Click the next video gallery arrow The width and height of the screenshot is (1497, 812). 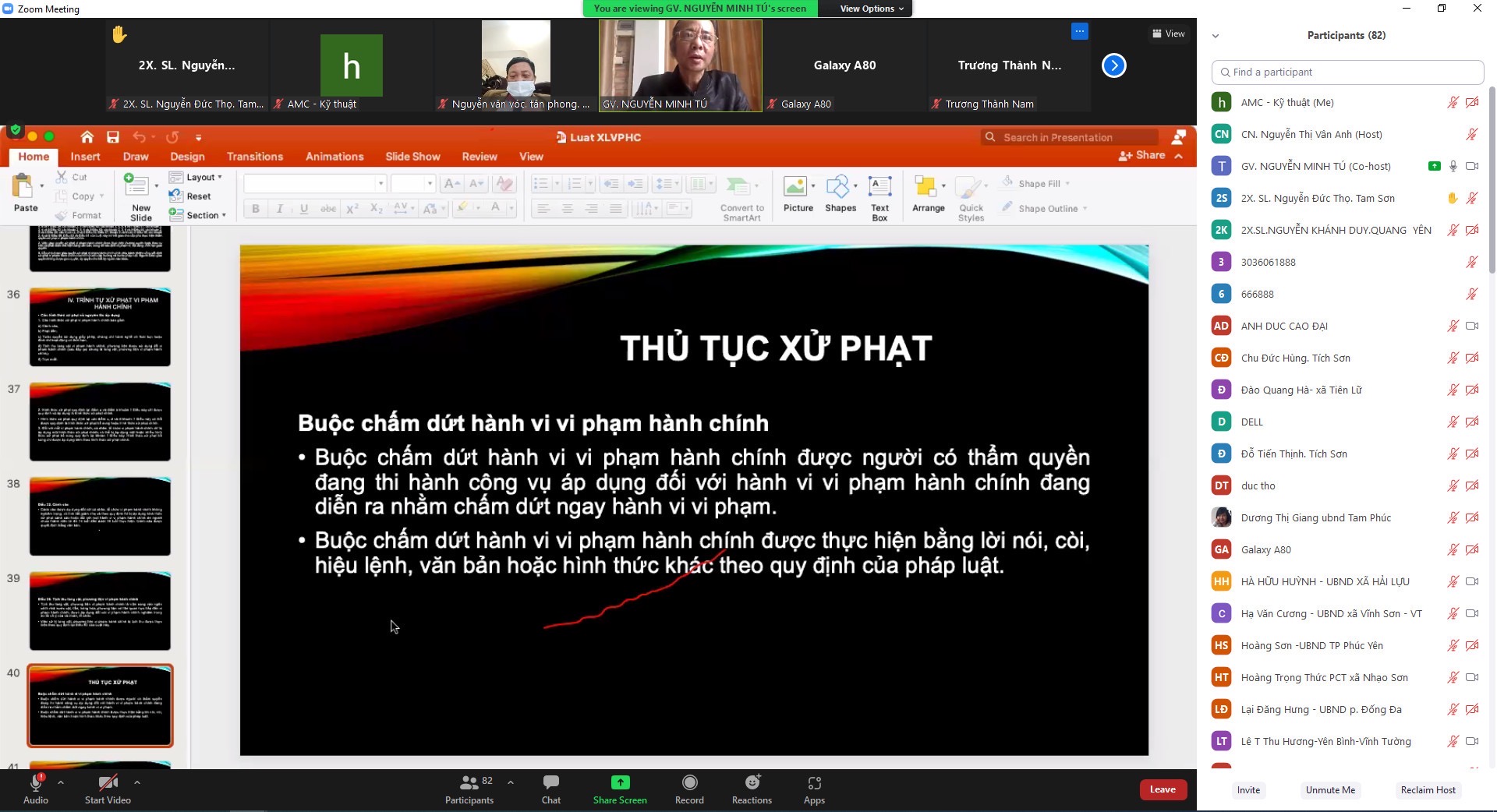(x=1113, y=65)
